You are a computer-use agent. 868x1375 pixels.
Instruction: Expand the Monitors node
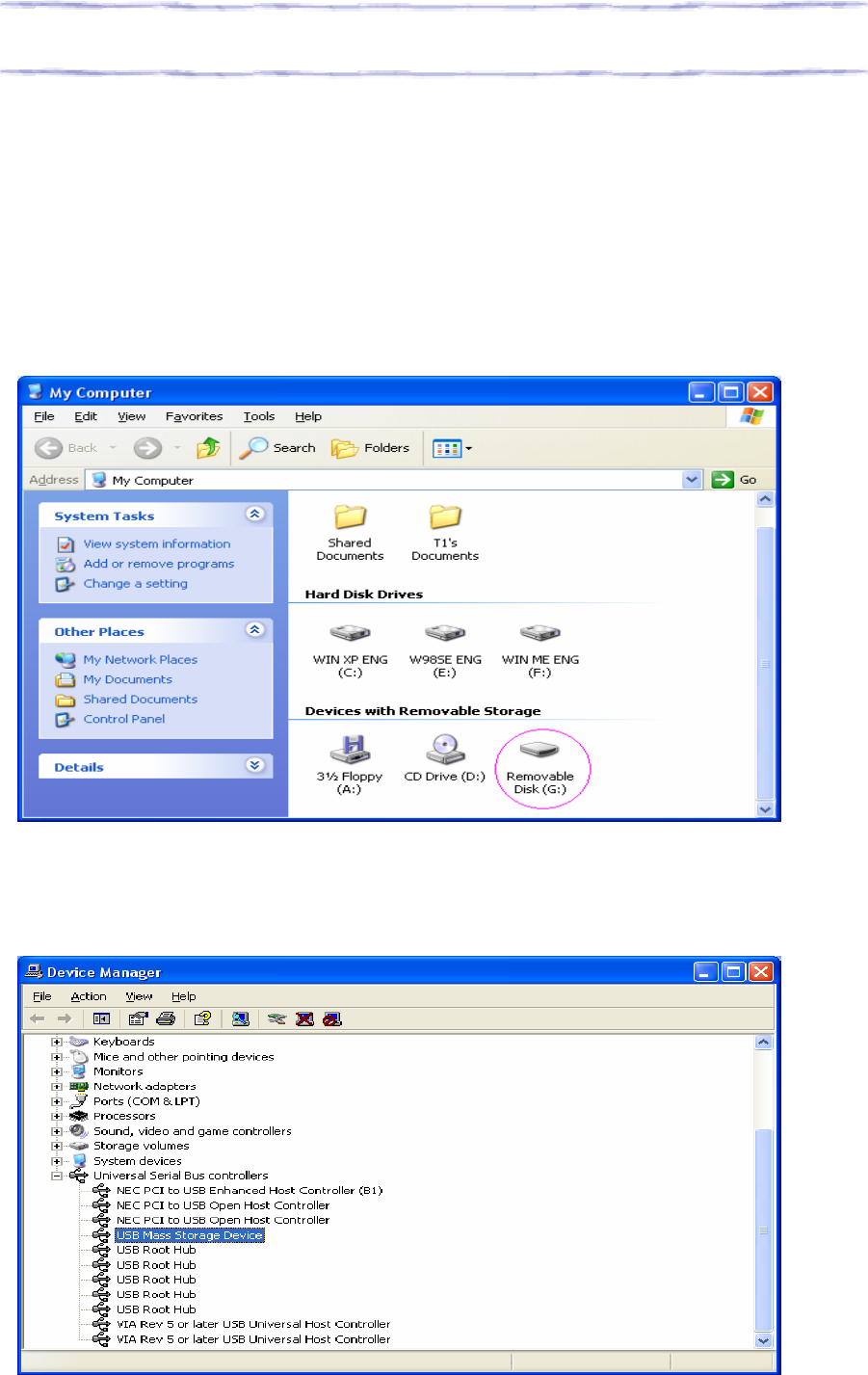point(57,1071)
